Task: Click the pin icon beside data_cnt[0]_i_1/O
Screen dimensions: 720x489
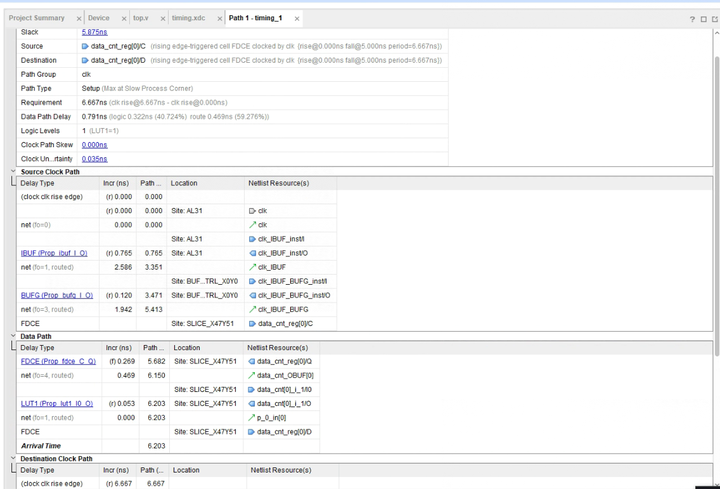Action: 251,404
